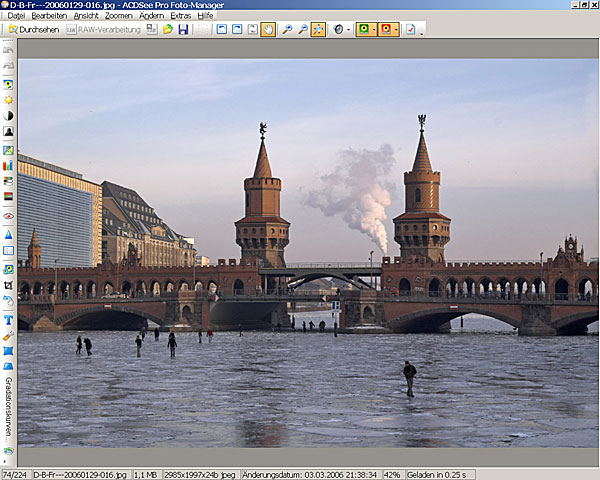The width and height of the screenshot is (600, 480).
Task: Expand the green toolbar dropdown arrow
Action: tap(373, 30)
